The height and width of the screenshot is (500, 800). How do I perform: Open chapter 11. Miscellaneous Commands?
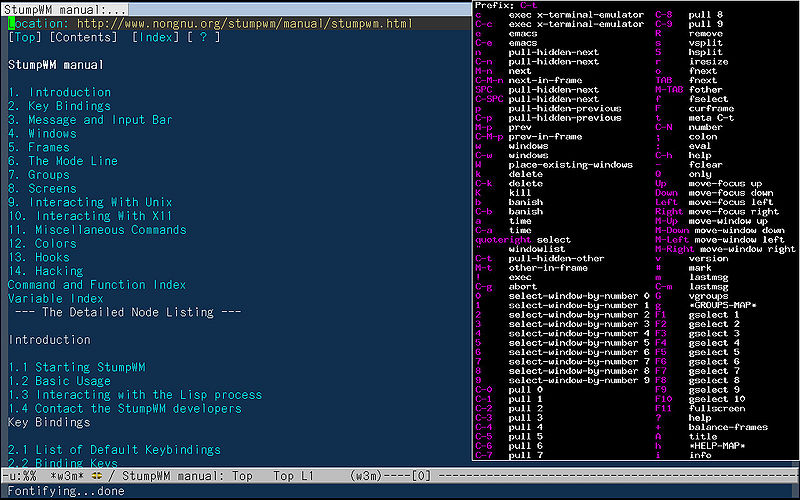97,230
